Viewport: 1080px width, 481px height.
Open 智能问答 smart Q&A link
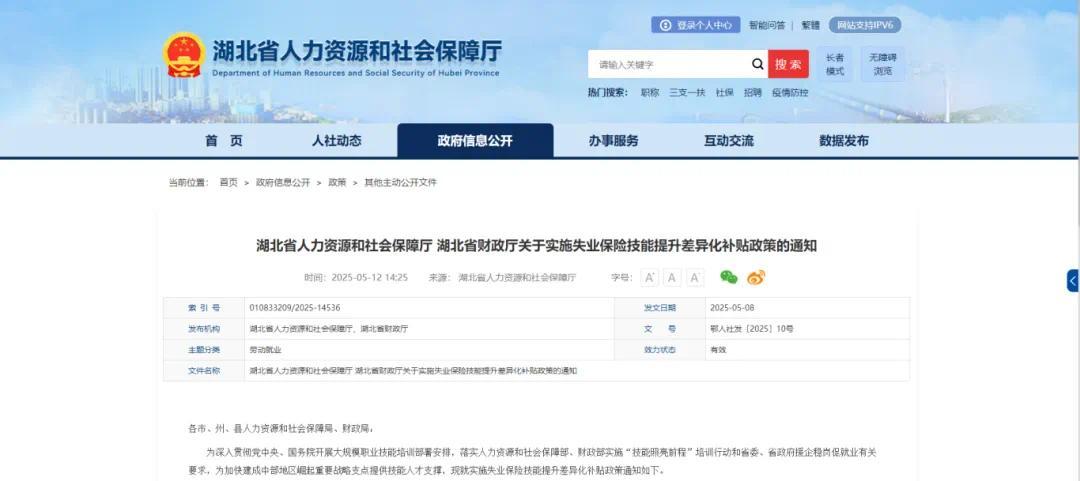tap(767, 25)
